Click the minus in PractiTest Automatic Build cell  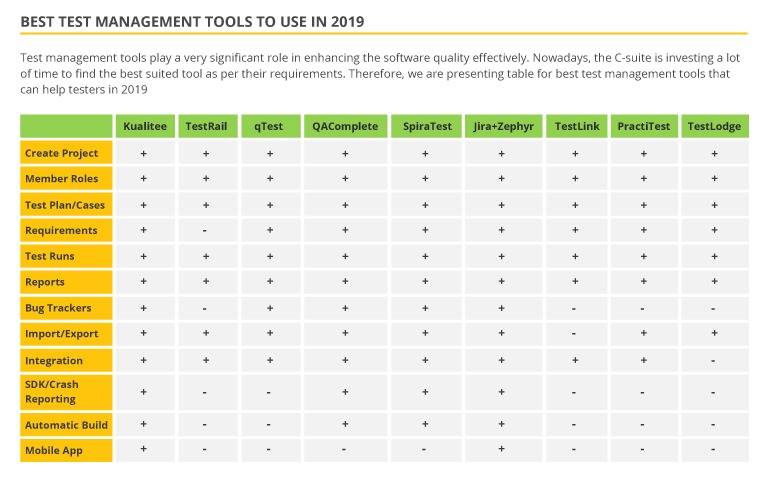point(642,425)
